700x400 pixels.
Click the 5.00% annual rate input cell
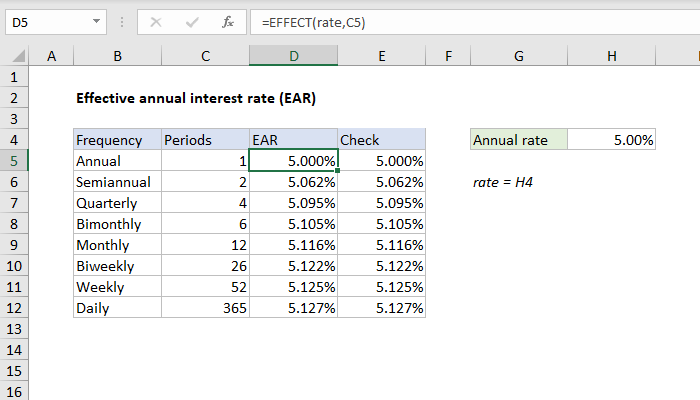pos(612,140)
